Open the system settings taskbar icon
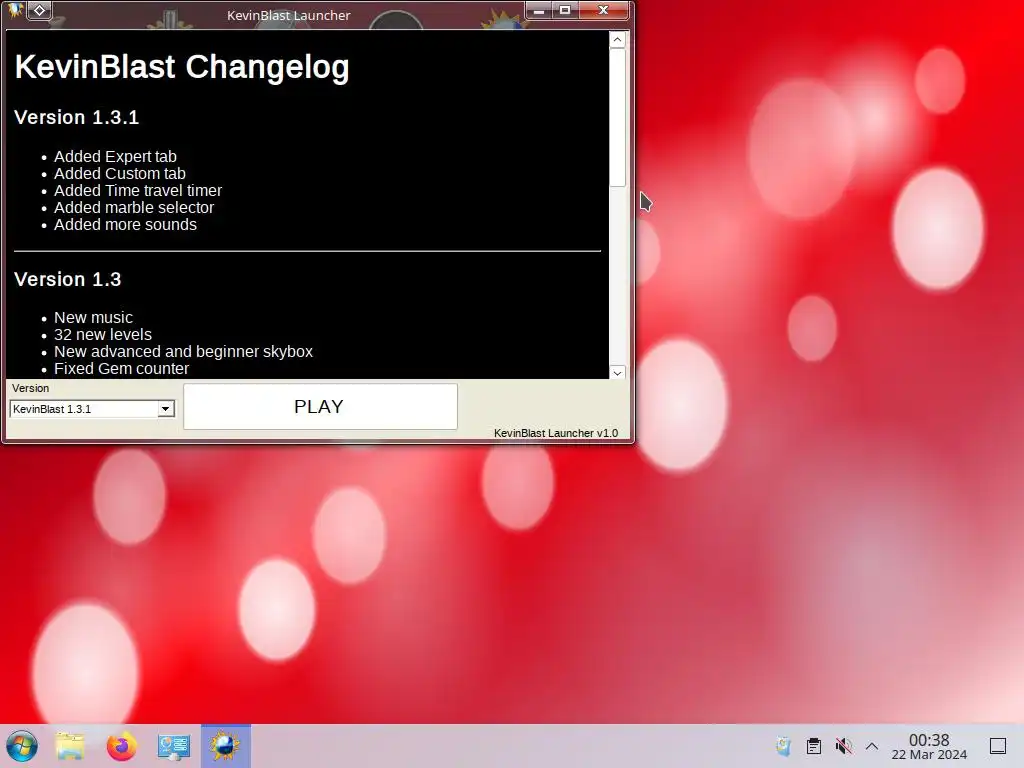The height and width of the screenshot is (768, 1024). click(x=174, y=746)
